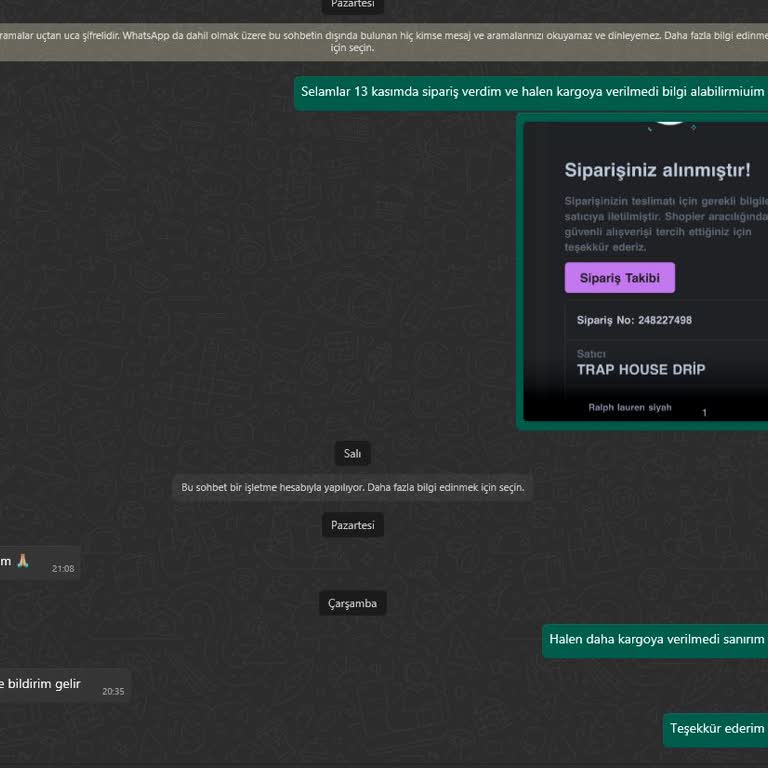Open the encryption info banner
Screen dimensions: 768x768
[x=384, y=42]
